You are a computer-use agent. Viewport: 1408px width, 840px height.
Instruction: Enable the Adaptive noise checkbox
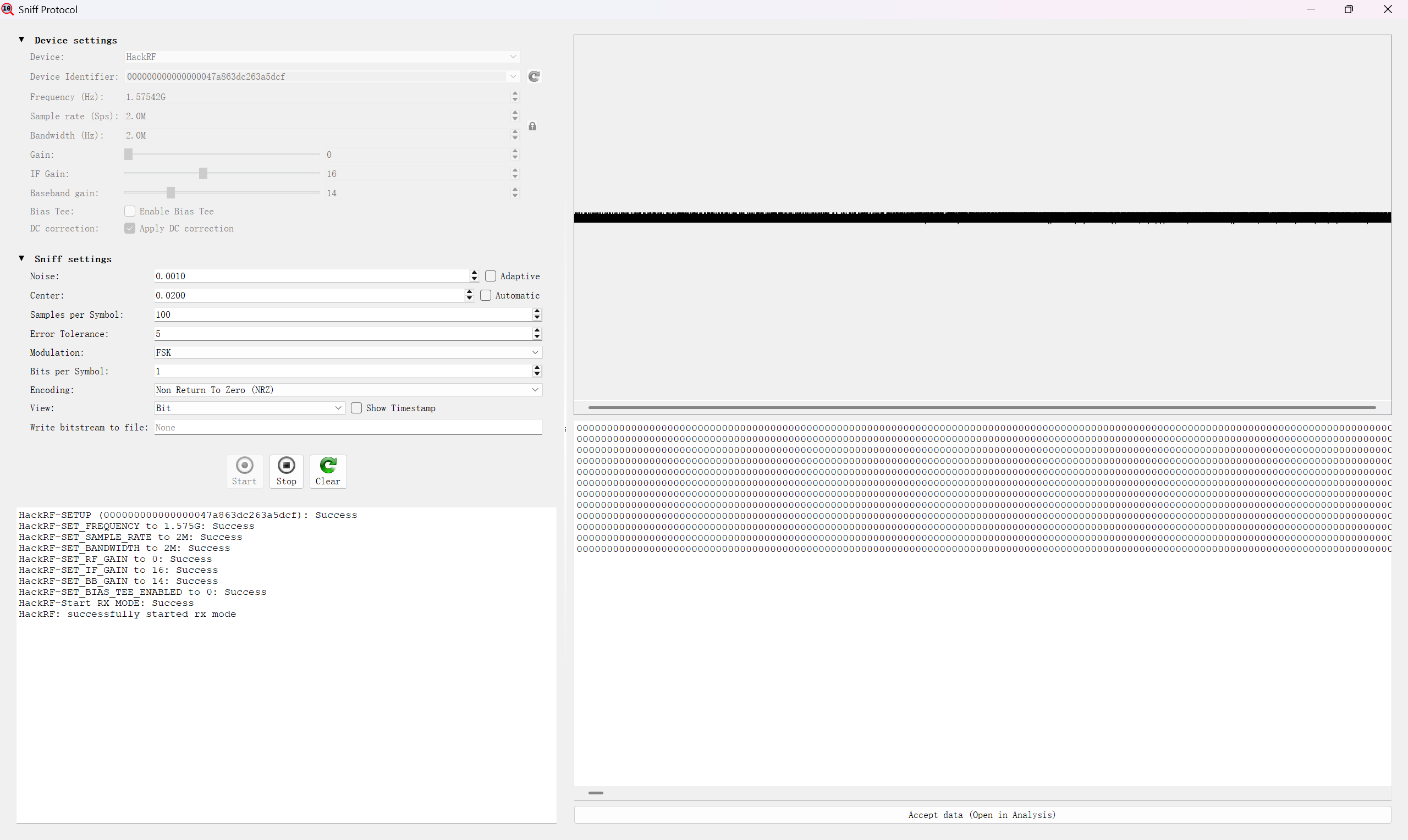pos(491,276)
